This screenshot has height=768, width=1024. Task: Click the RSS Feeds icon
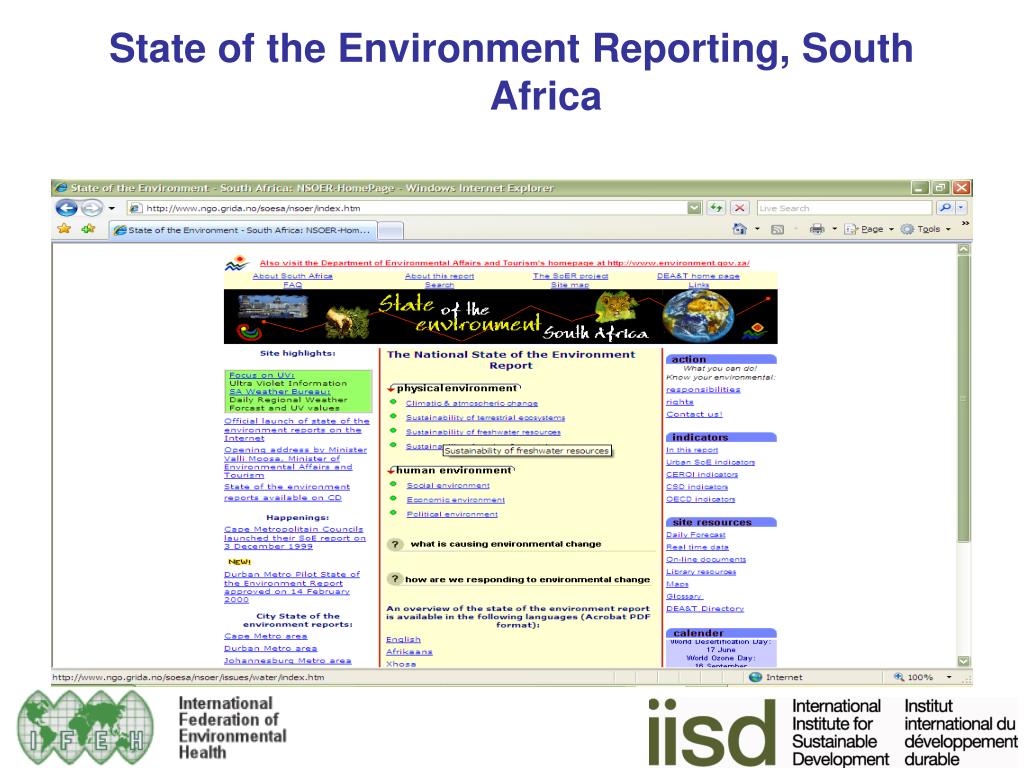click(777, 229)
